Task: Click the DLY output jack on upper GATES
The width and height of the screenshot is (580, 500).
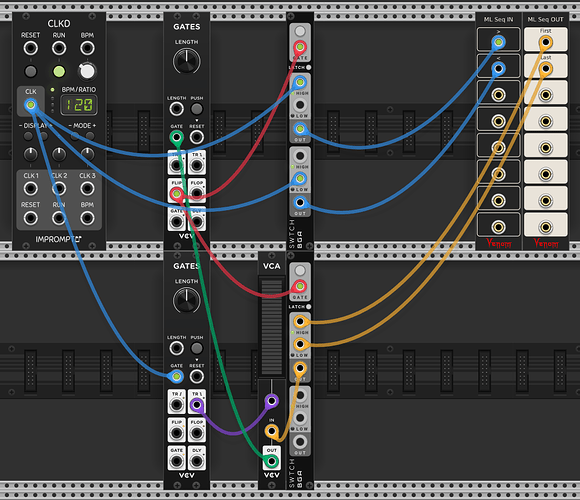Action: pos(197,222)
